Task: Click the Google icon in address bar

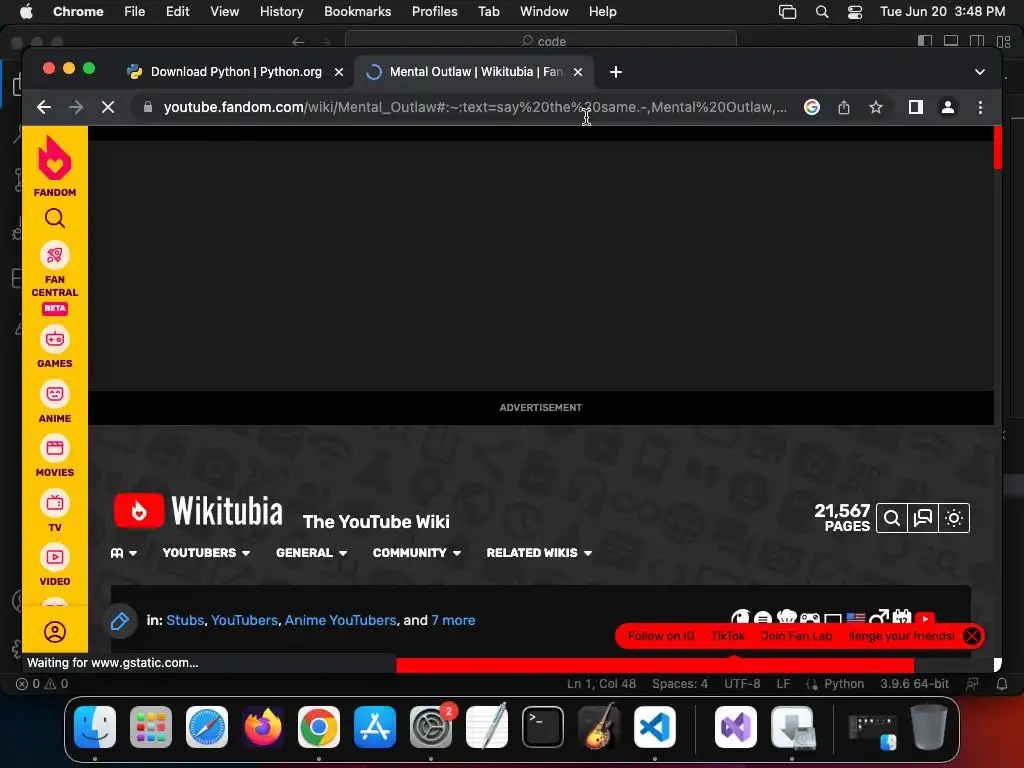Action: click(812, 107)
